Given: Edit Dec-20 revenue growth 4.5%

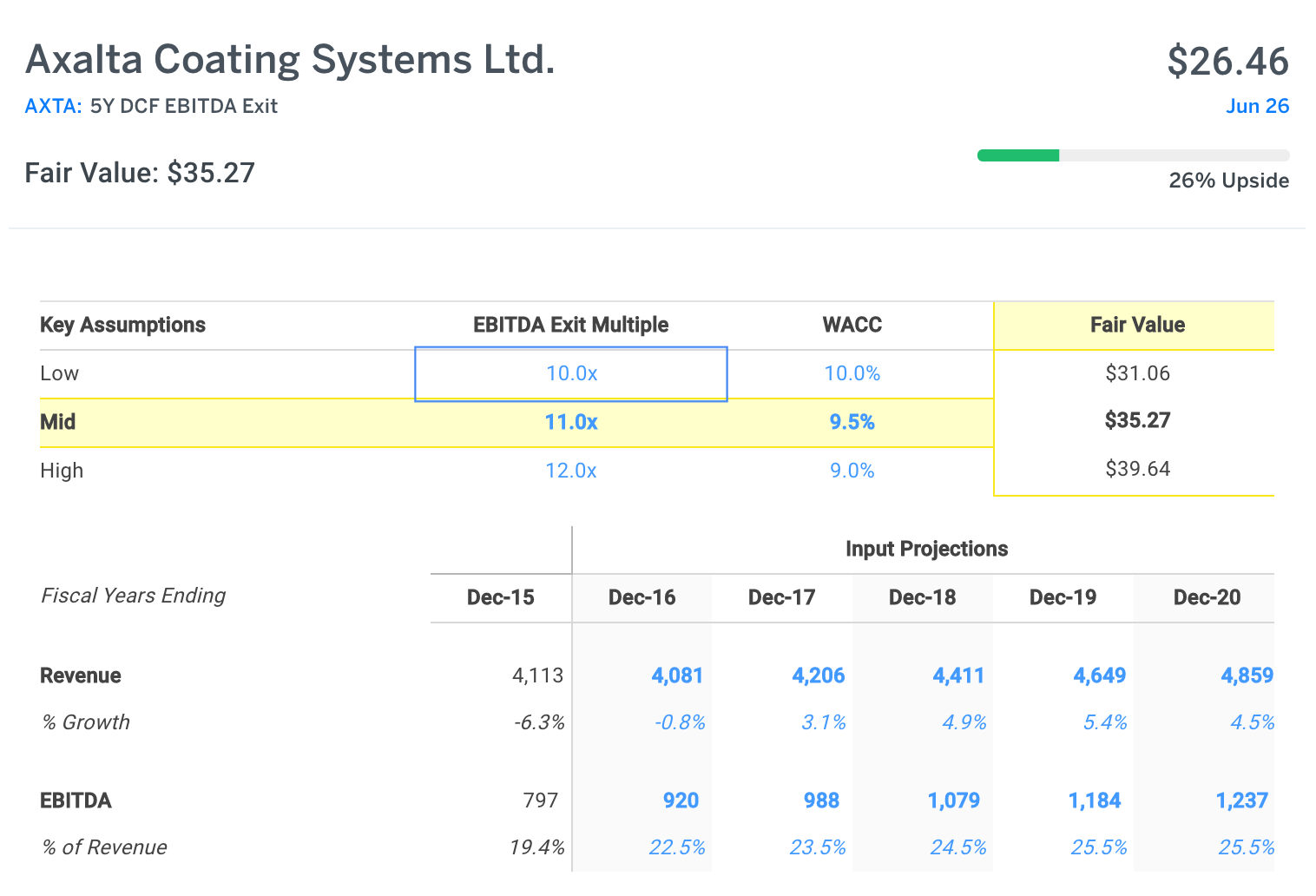Looking at the screenshot, I should pyautogui.click(x=1253, y=722).
